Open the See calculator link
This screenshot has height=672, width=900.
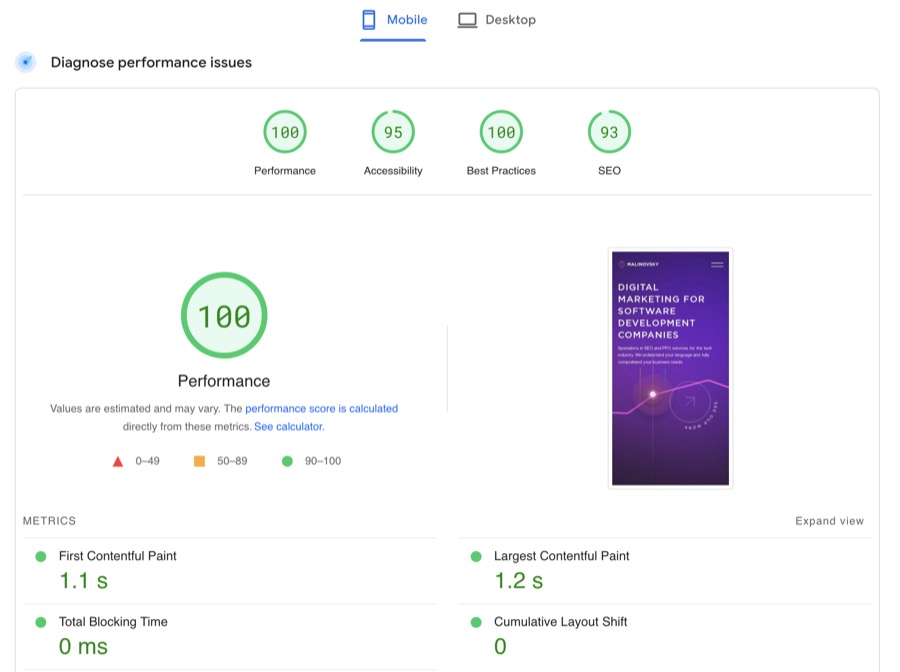pyautogui.click(x=289, y=426)
